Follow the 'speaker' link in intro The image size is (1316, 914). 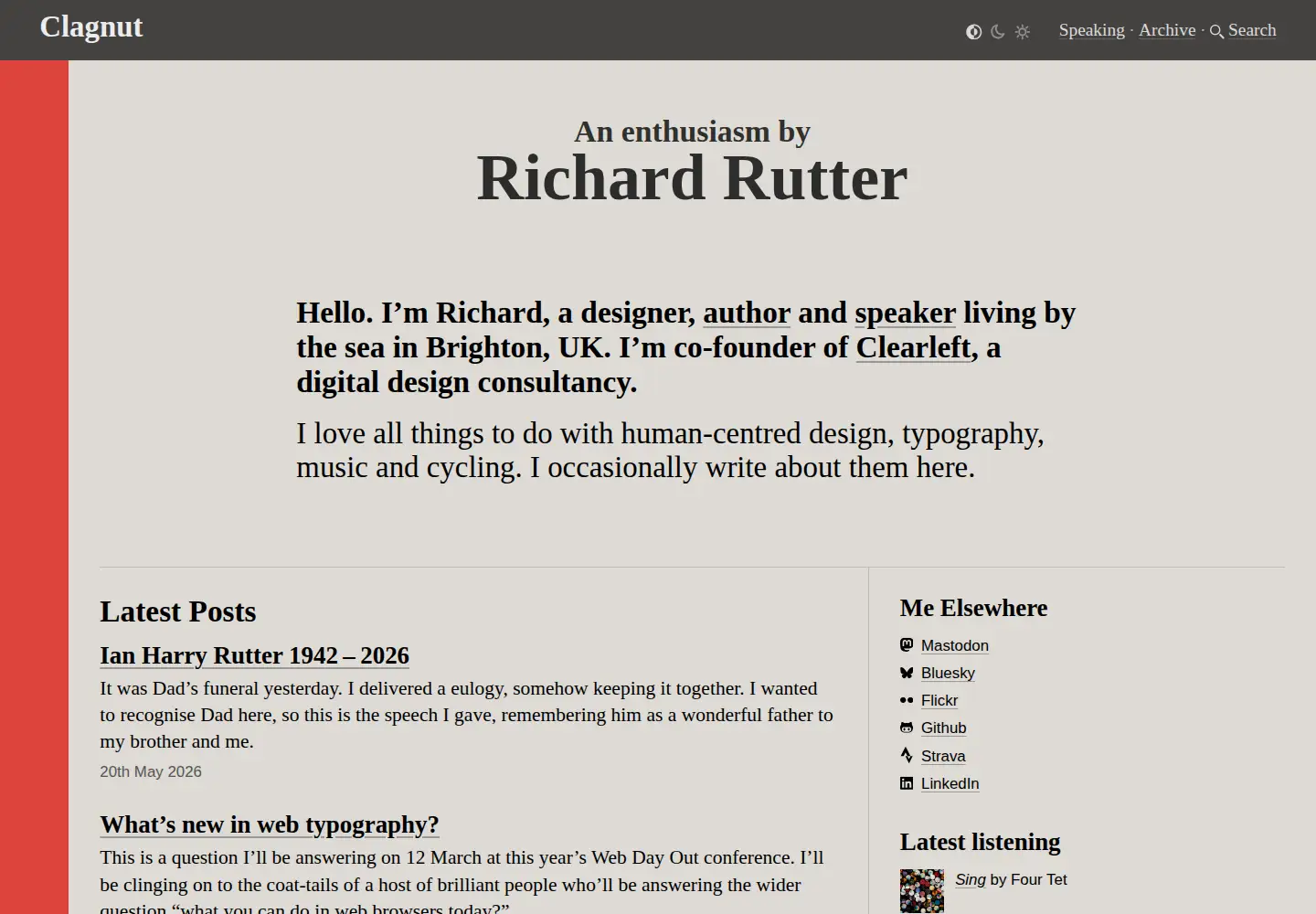click(x=905, y=313)
